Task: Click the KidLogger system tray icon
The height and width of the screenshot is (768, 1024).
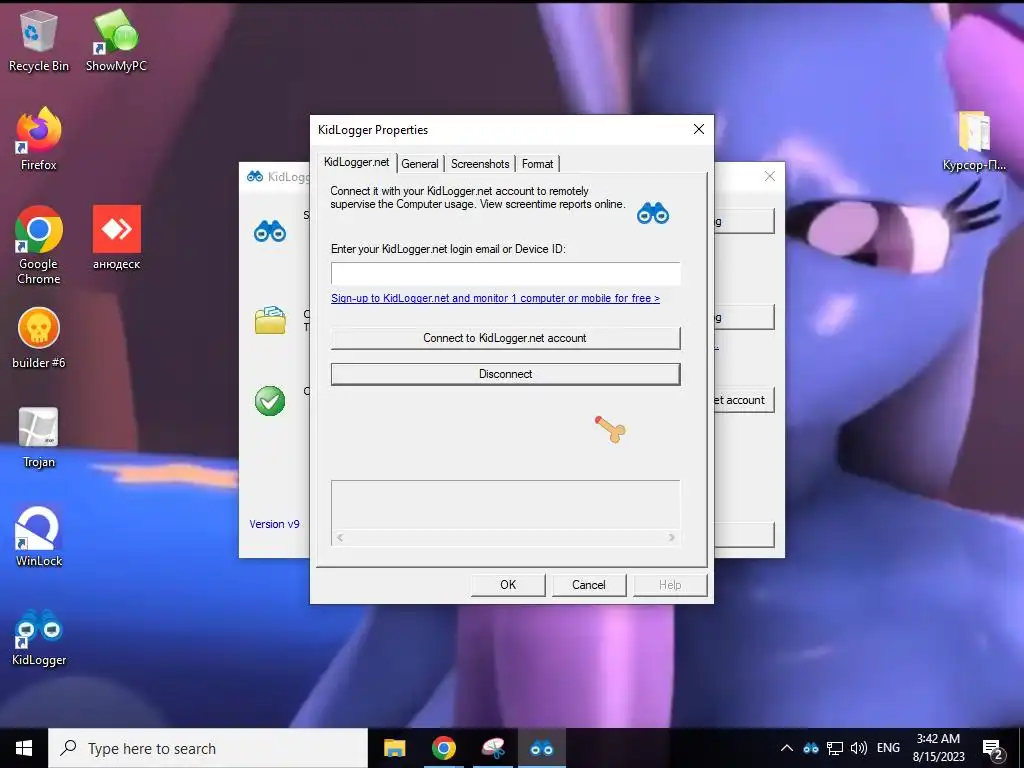Action: 811,748
